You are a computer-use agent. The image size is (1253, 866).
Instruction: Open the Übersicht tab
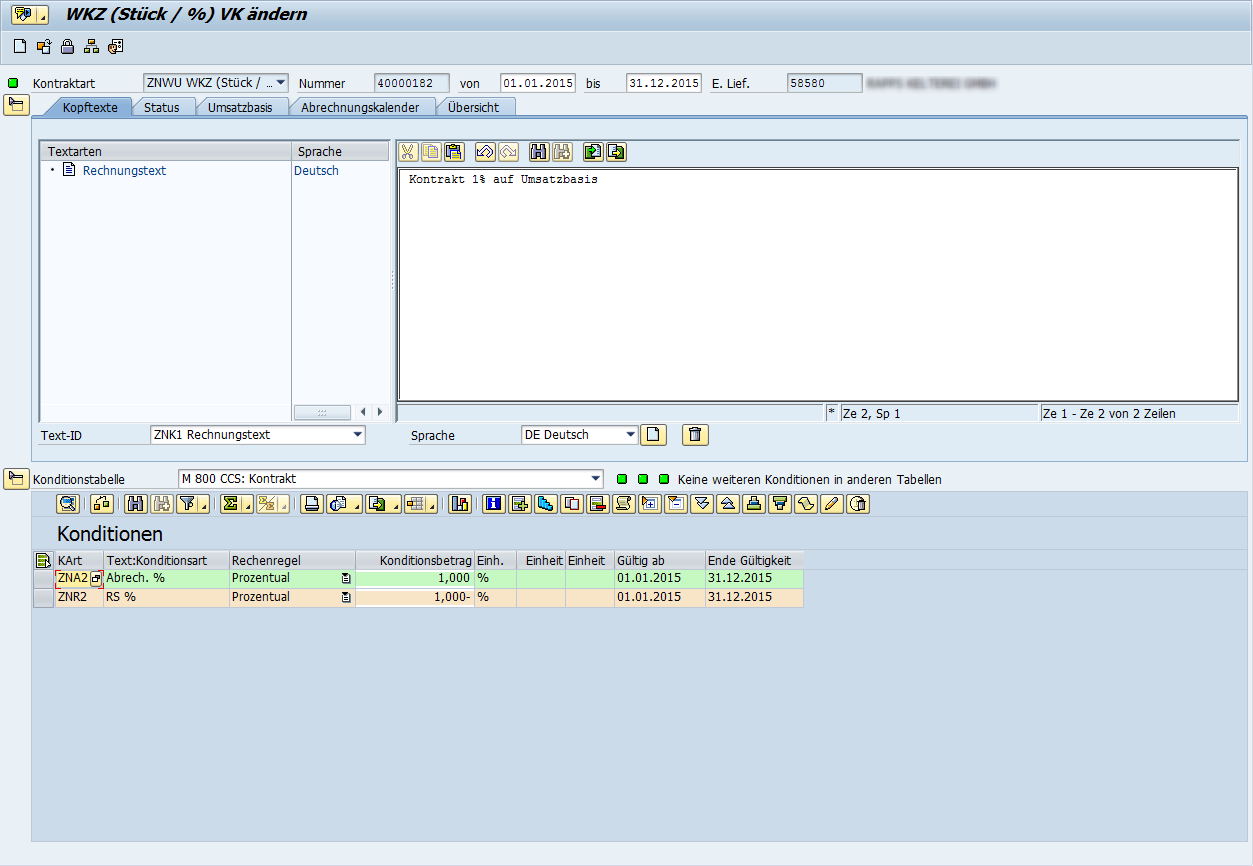point(473,107)
